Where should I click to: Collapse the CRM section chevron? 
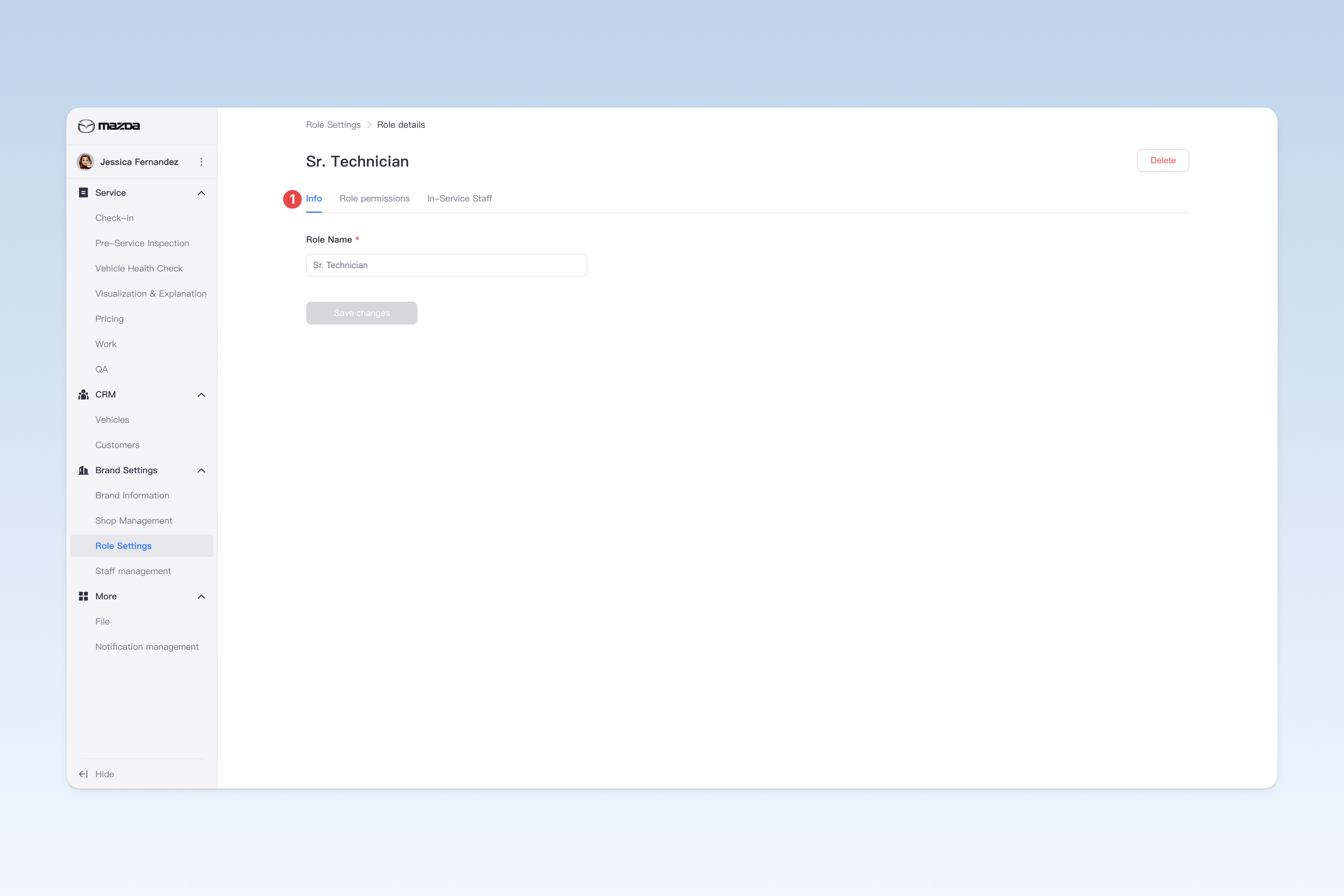pyautogui.click(x=201, y=395)
